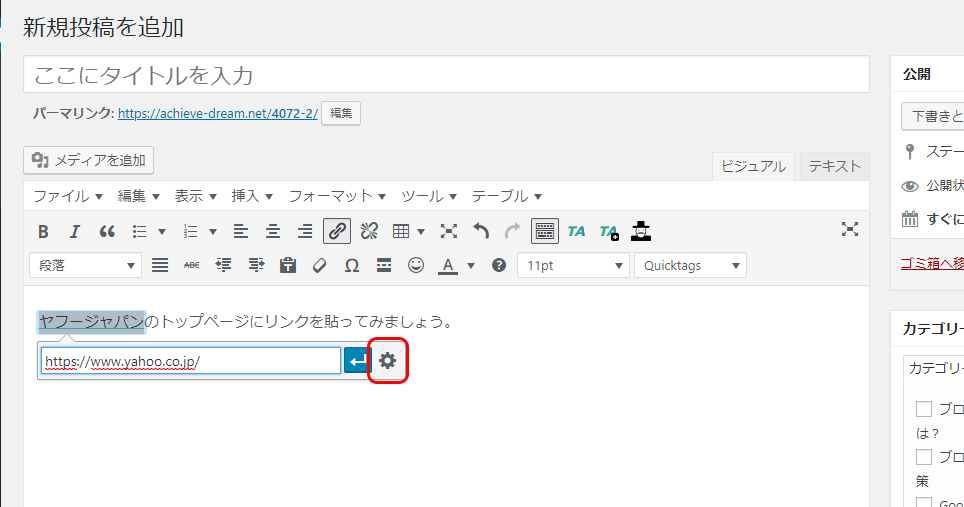Click the green TA icon
This screenshot has height=507, width=964.
coord(577,232)
